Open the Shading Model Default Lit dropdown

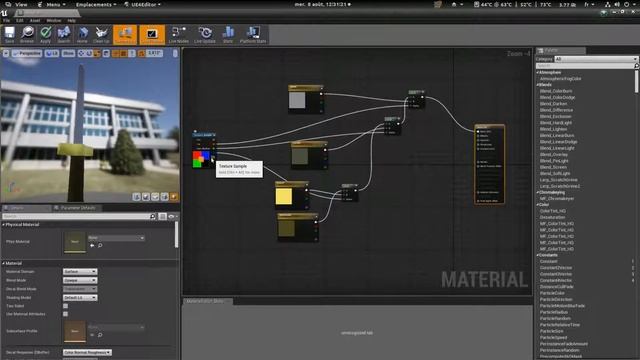coord(80,298)
